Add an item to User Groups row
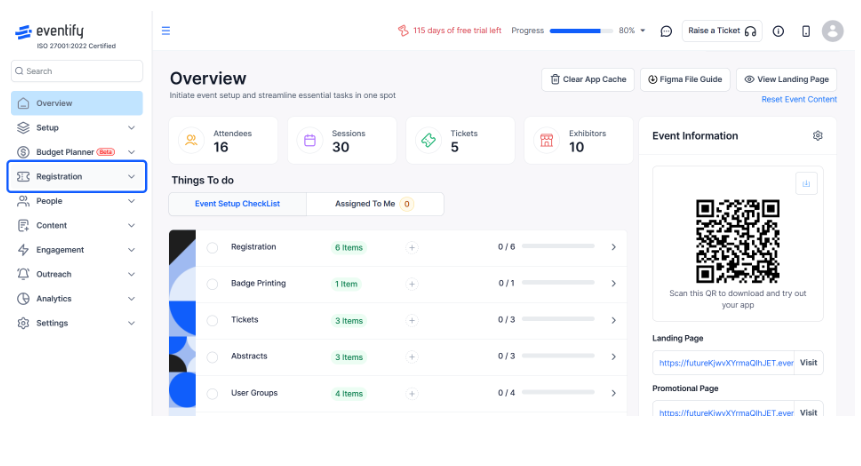Viewport: 861px width, 466px height. click(412, 394)
